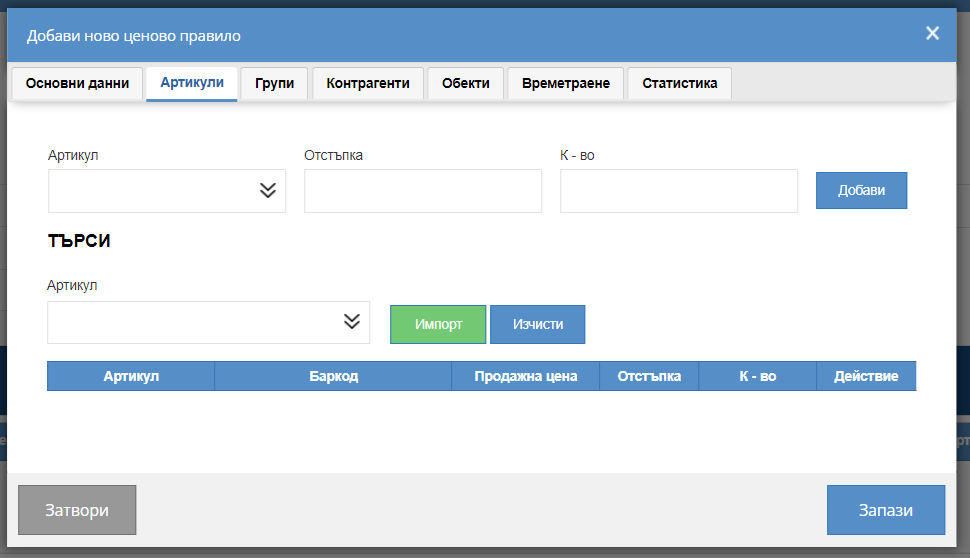Image resolution: width=970 pixels, height=558 pixels.
Task: Click the Добави button
Action: click(x=861, y=191)
